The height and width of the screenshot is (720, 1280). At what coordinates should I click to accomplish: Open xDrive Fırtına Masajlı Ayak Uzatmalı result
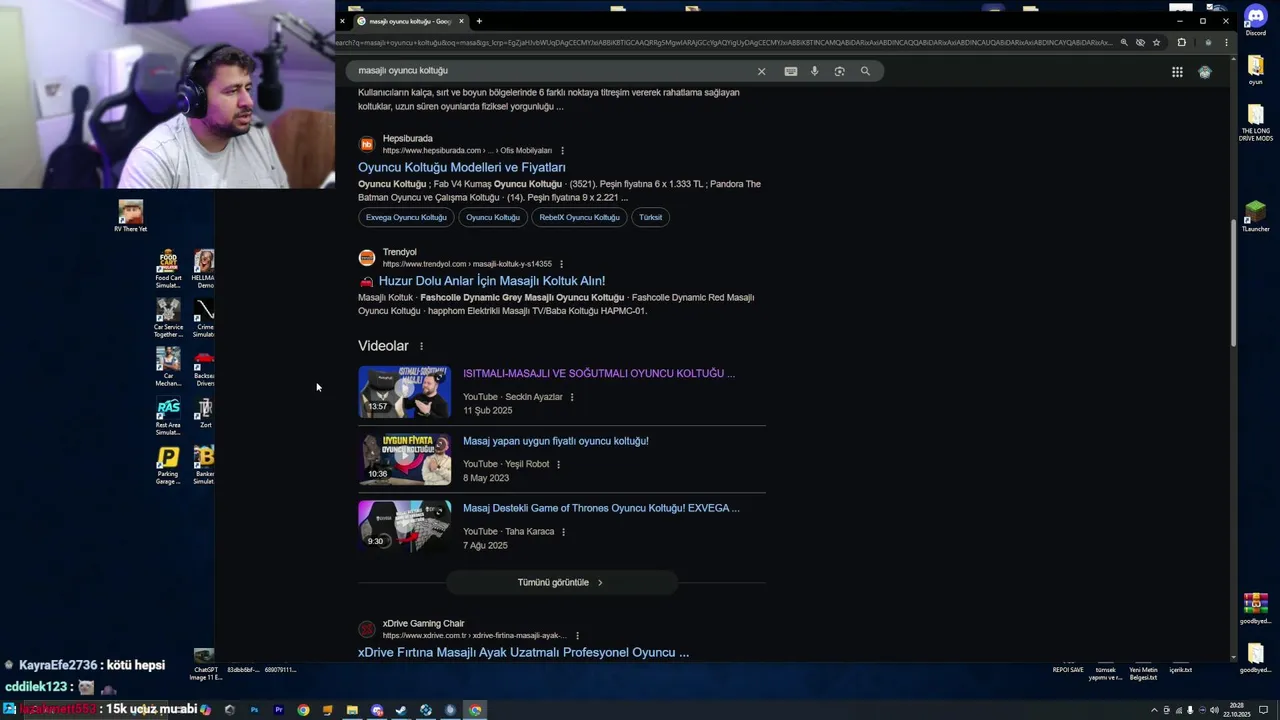523,652
